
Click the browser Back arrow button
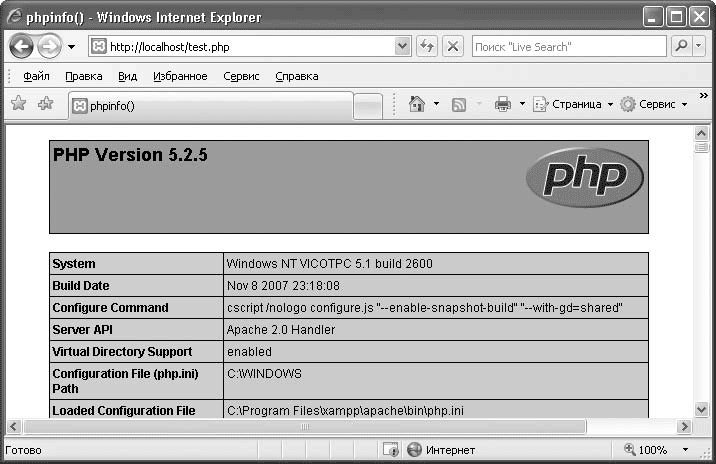(x=21, y=47)
